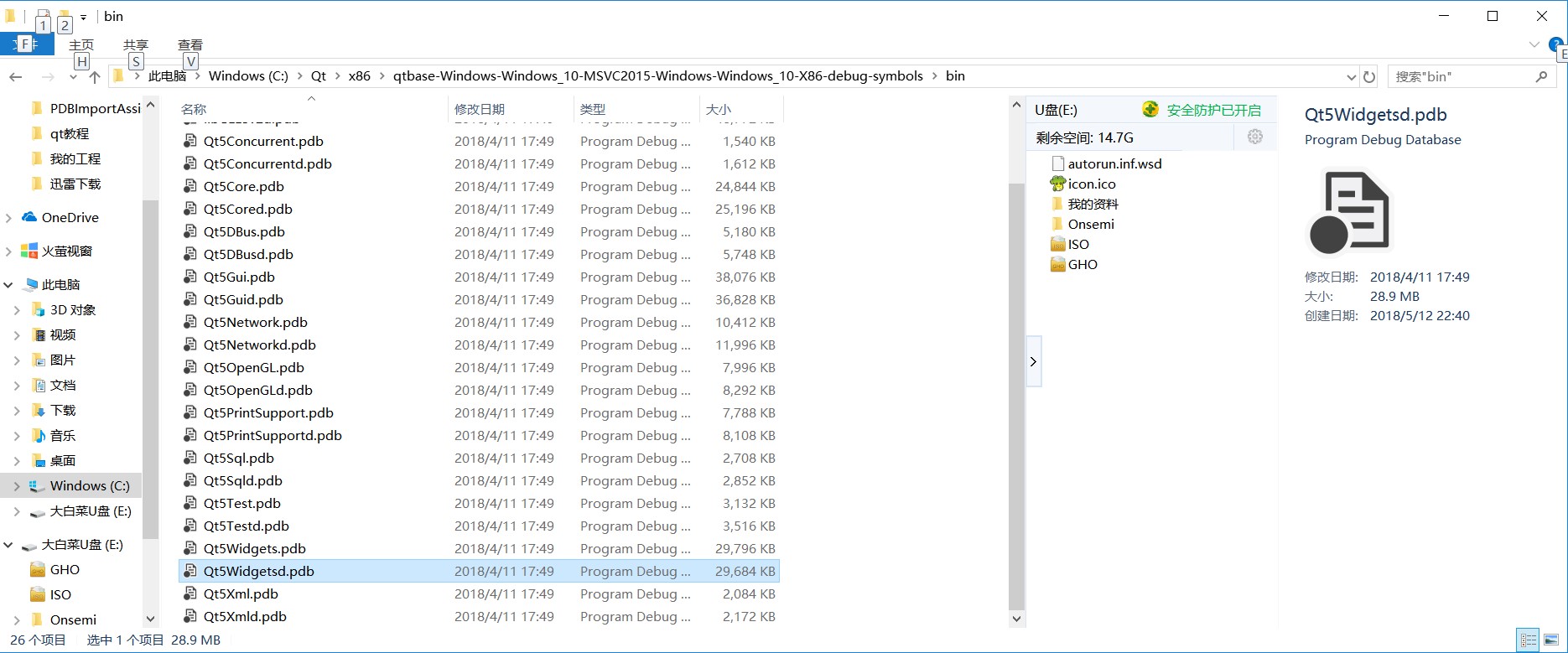Open the 主页 ribbon tab
1568x653 pixels.
(x=81, y=45)
